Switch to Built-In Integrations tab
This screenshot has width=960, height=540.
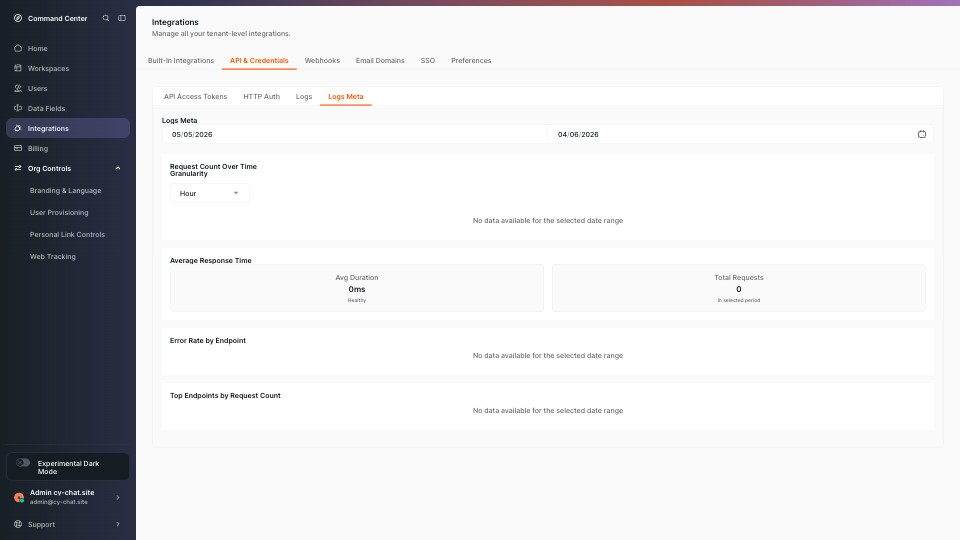pyautogui.click(x=181, y=61)
